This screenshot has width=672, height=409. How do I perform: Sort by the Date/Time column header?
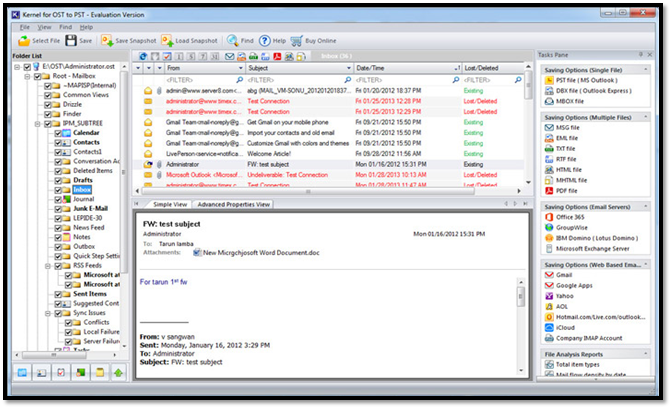pos(407,68)
